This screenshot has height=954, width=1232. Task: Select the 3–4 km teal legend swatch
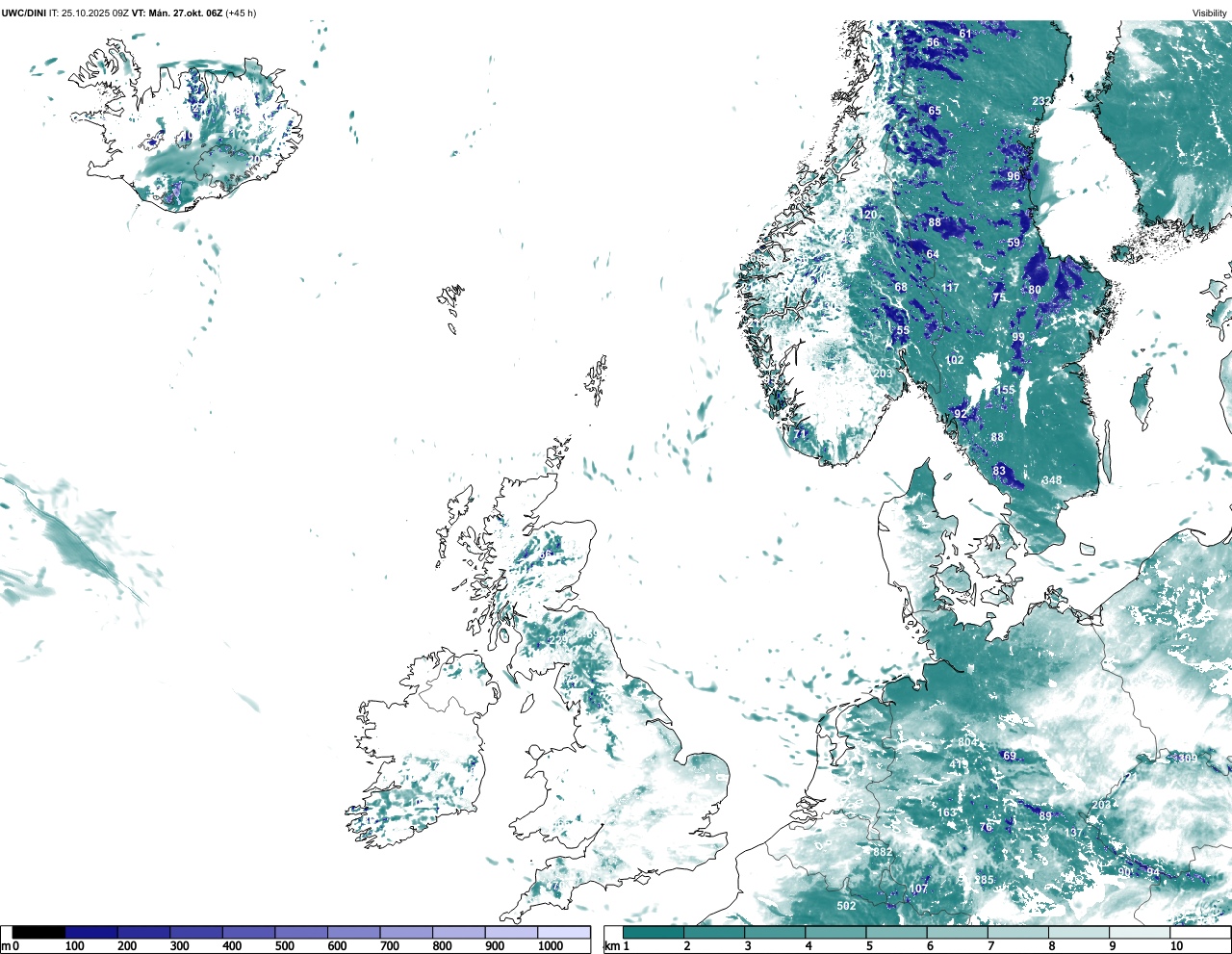tap(775, 932)
